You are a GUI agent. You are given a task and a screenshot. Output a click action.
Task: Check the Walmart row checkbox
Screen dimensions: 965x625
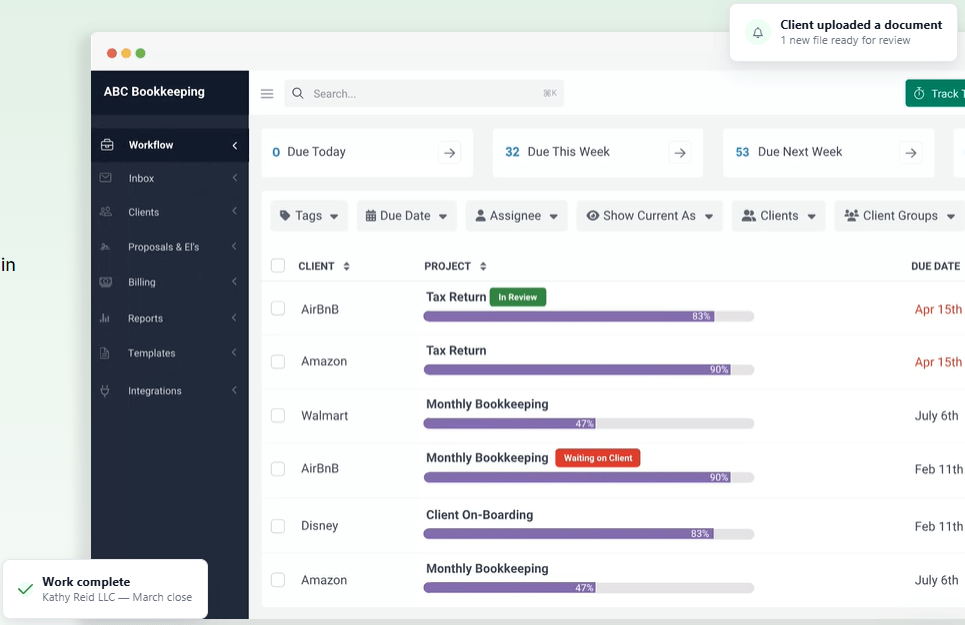(x=278, y=415)
